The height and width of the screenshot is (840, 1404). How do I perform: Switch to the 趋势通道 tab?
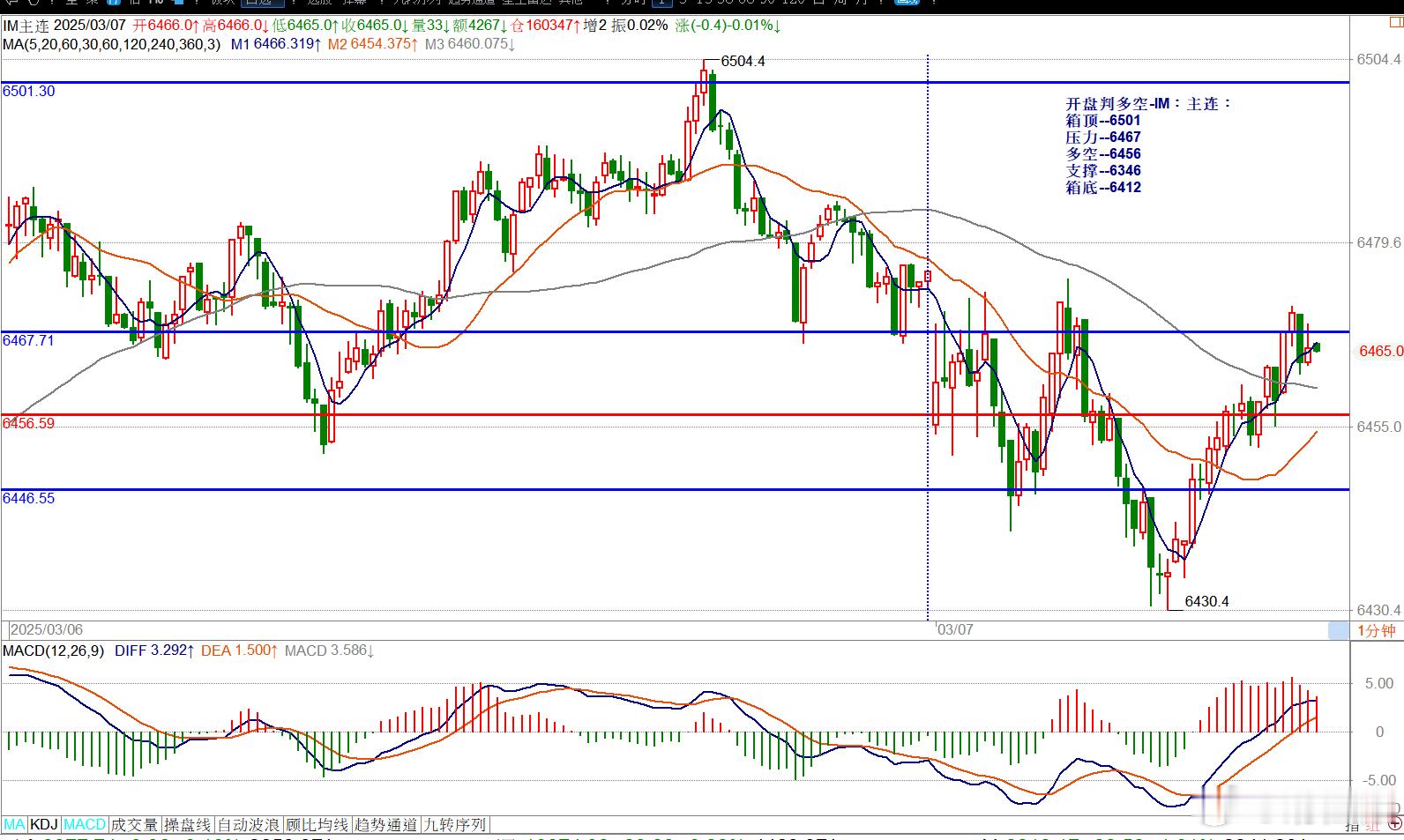point(385,825)
